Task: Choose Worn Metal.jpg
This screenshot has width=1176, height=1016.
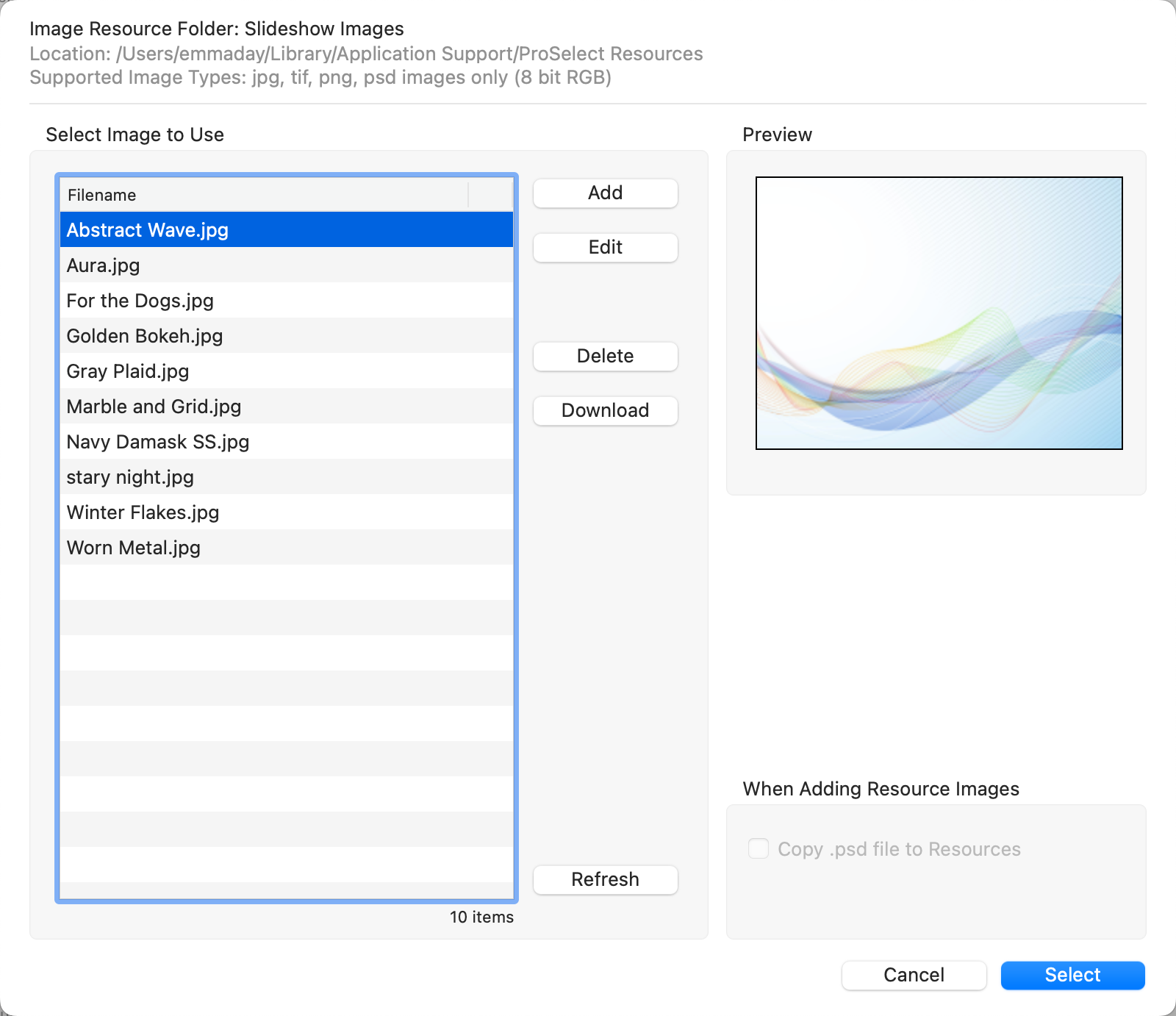Action: (133, 548)
